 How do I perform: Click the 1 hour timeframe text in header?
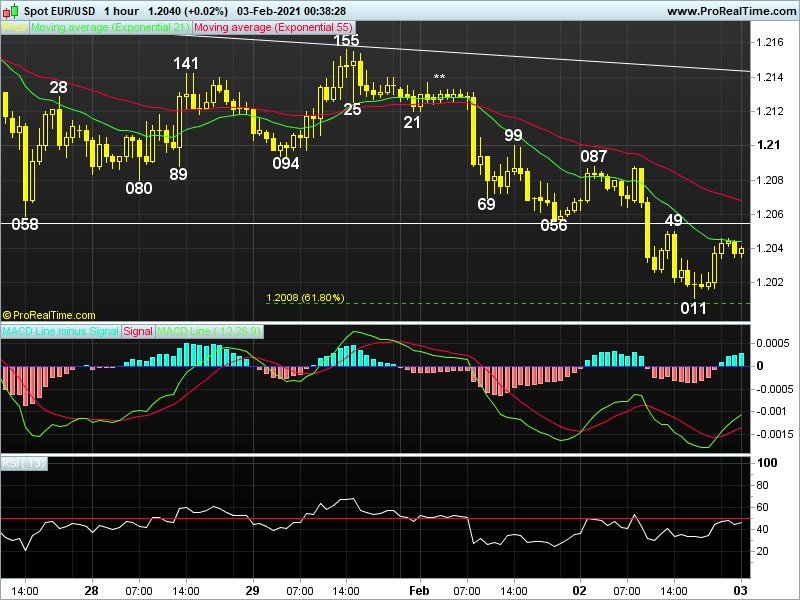[121, 10]
